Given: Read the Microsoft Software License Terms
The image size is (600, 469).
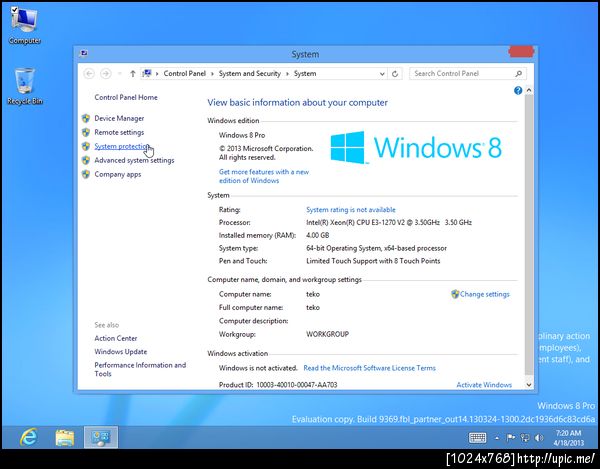Looking at the screenshot, I should tap(369, 368).
